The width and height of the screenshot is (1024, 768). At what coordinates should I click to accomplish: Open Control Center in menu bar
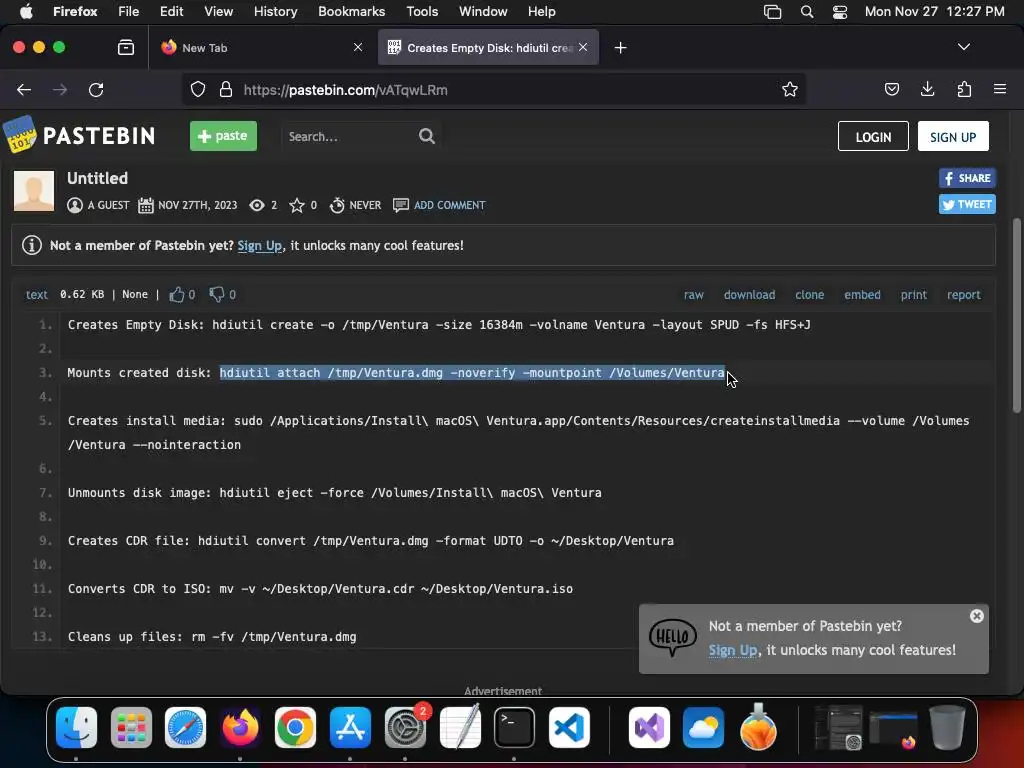pyautogui.click(x=839, y=11)
